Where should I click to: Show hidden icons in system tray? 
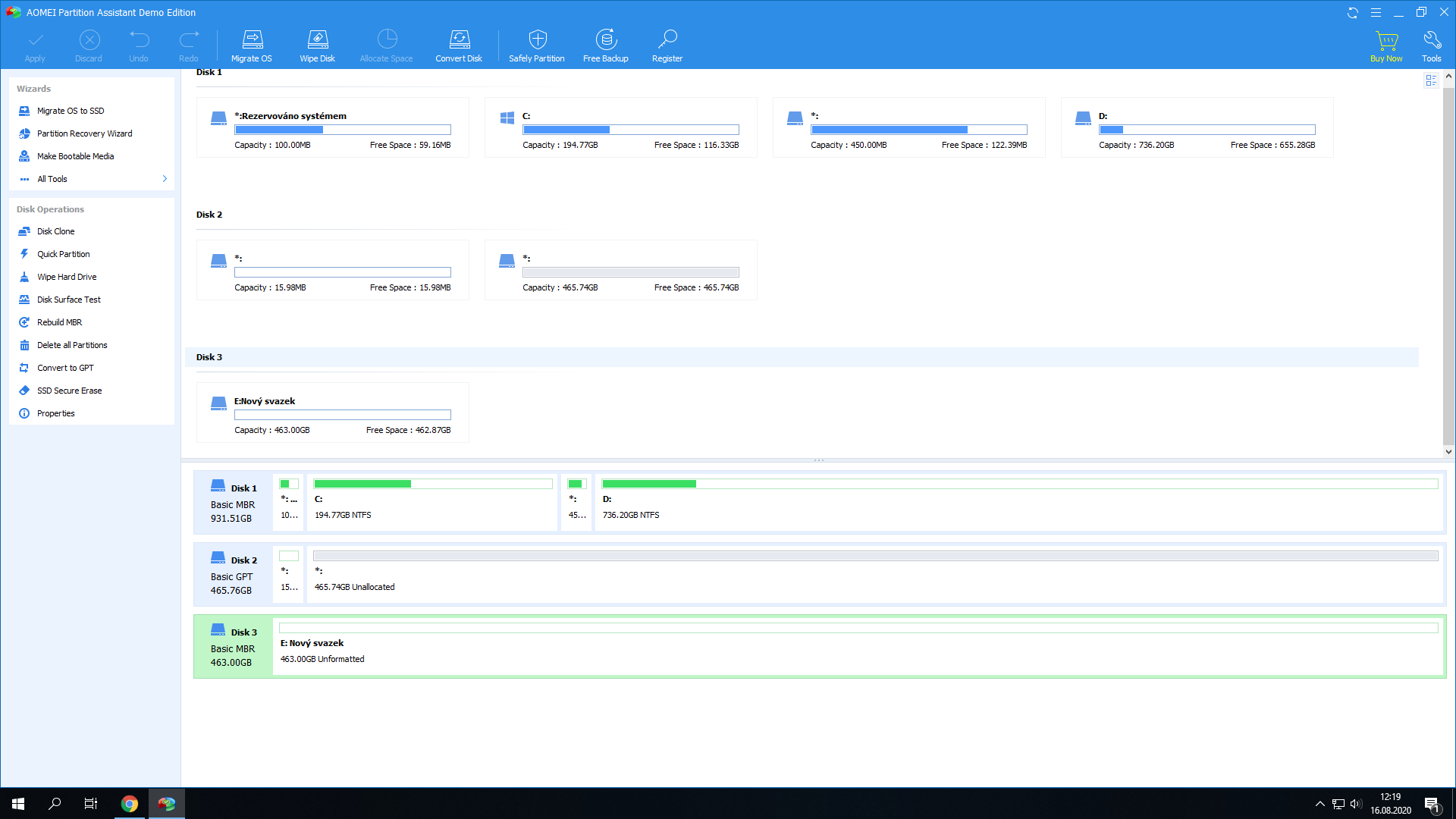(1319, 804)
